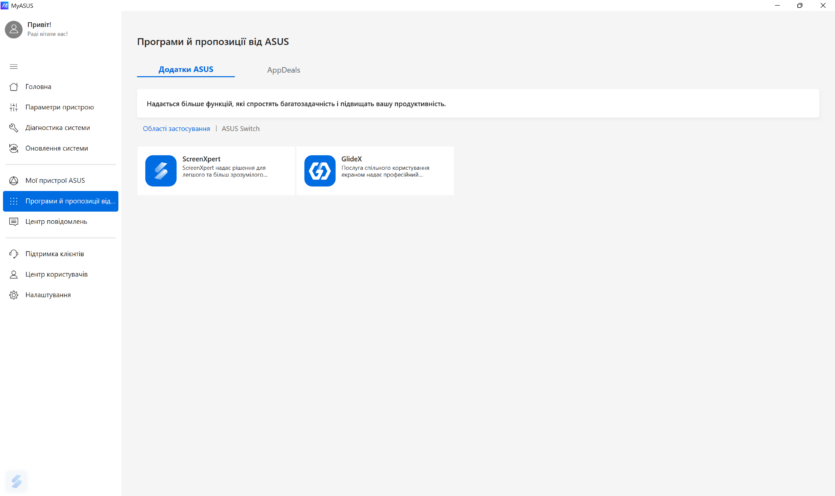Screen dimensions: 835x496
Task: Click the Оновлення системи refresh icon
Action: click(14, 148)
